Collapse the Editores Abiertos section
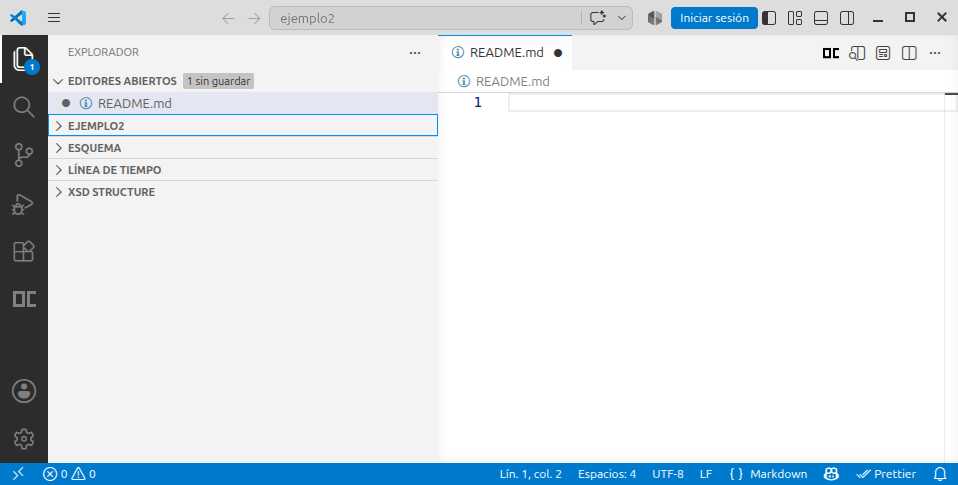Viewport: 958px width, 485px height. [x=59, y=81]
